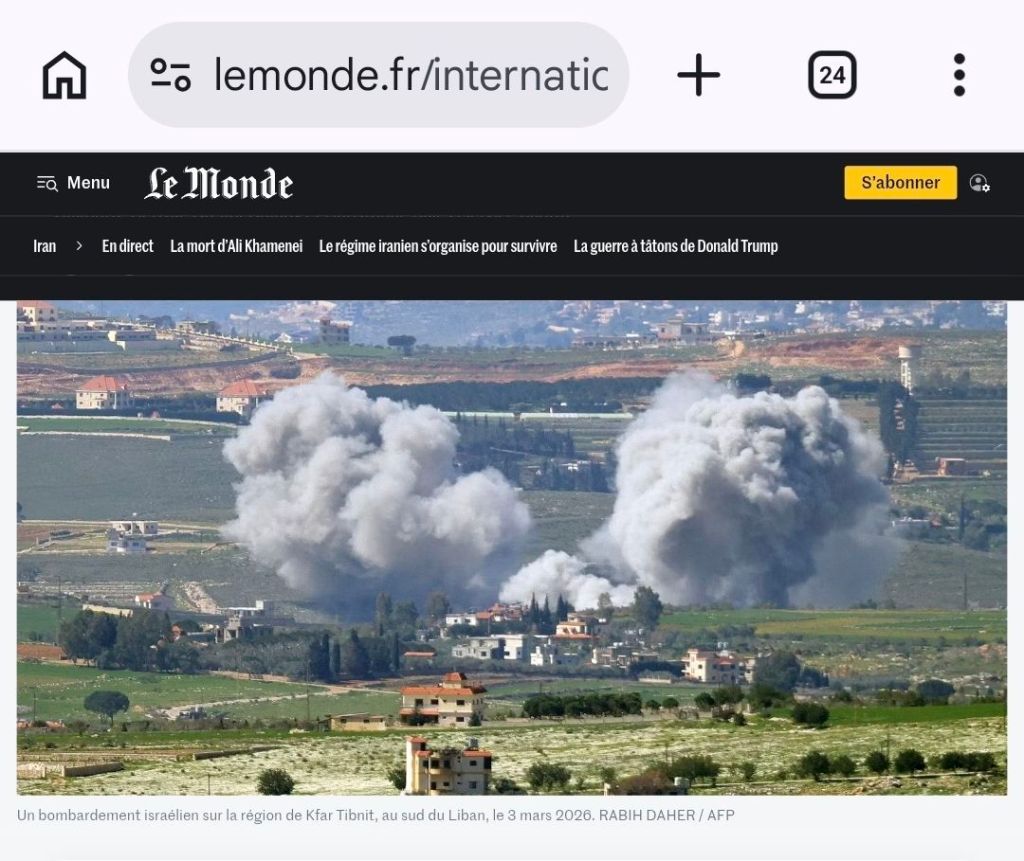This screenshot has width=1024, height=861.
Task: Tap the RABIH DAHER / AFP credit
Action: 666,815
